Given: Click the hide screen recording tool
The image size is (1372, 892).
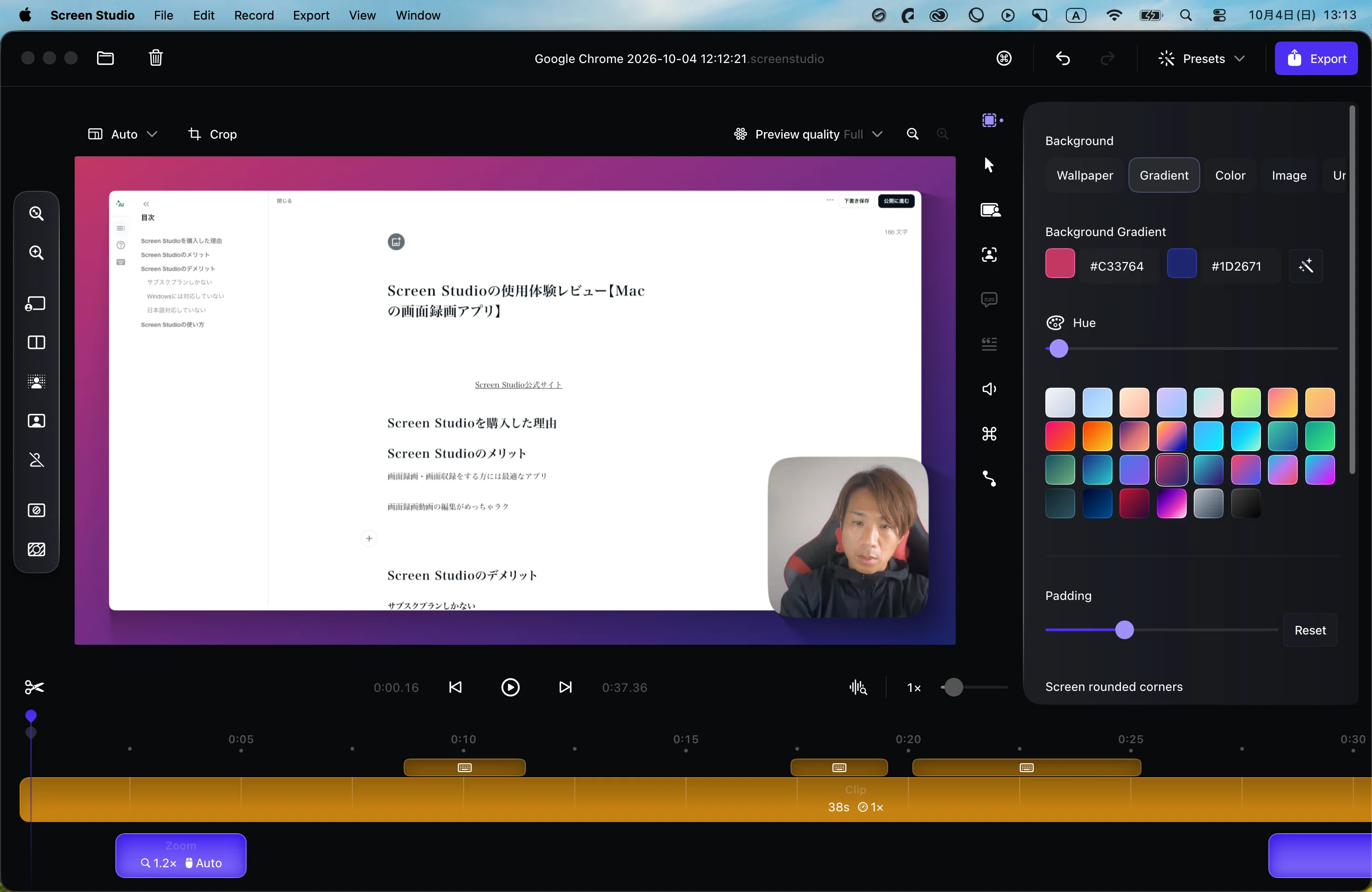Looking at the screenshot, I should click(36, 510).
